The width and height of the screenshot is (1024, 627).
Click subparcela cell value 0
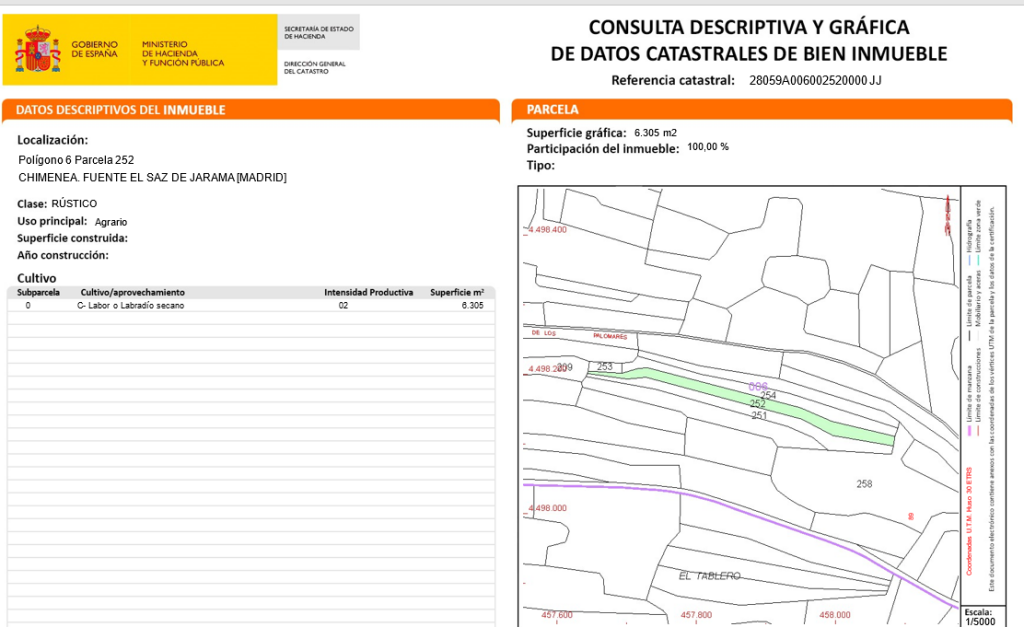coord(28,306)
